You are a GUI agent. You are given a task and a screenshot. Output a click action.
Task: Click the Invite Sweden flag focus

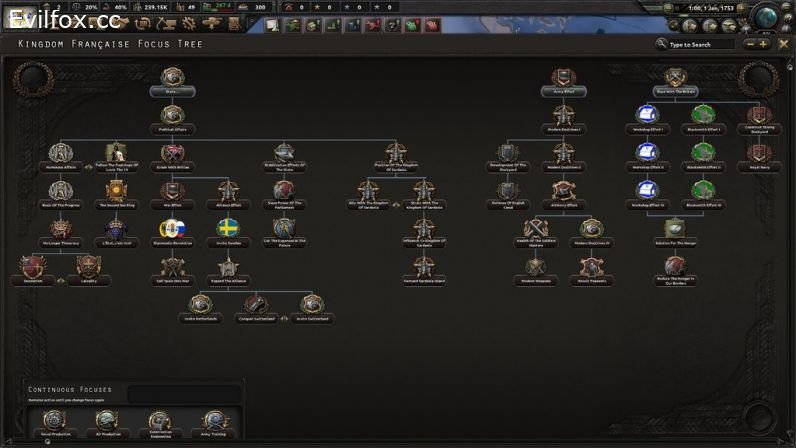(227, 229)
